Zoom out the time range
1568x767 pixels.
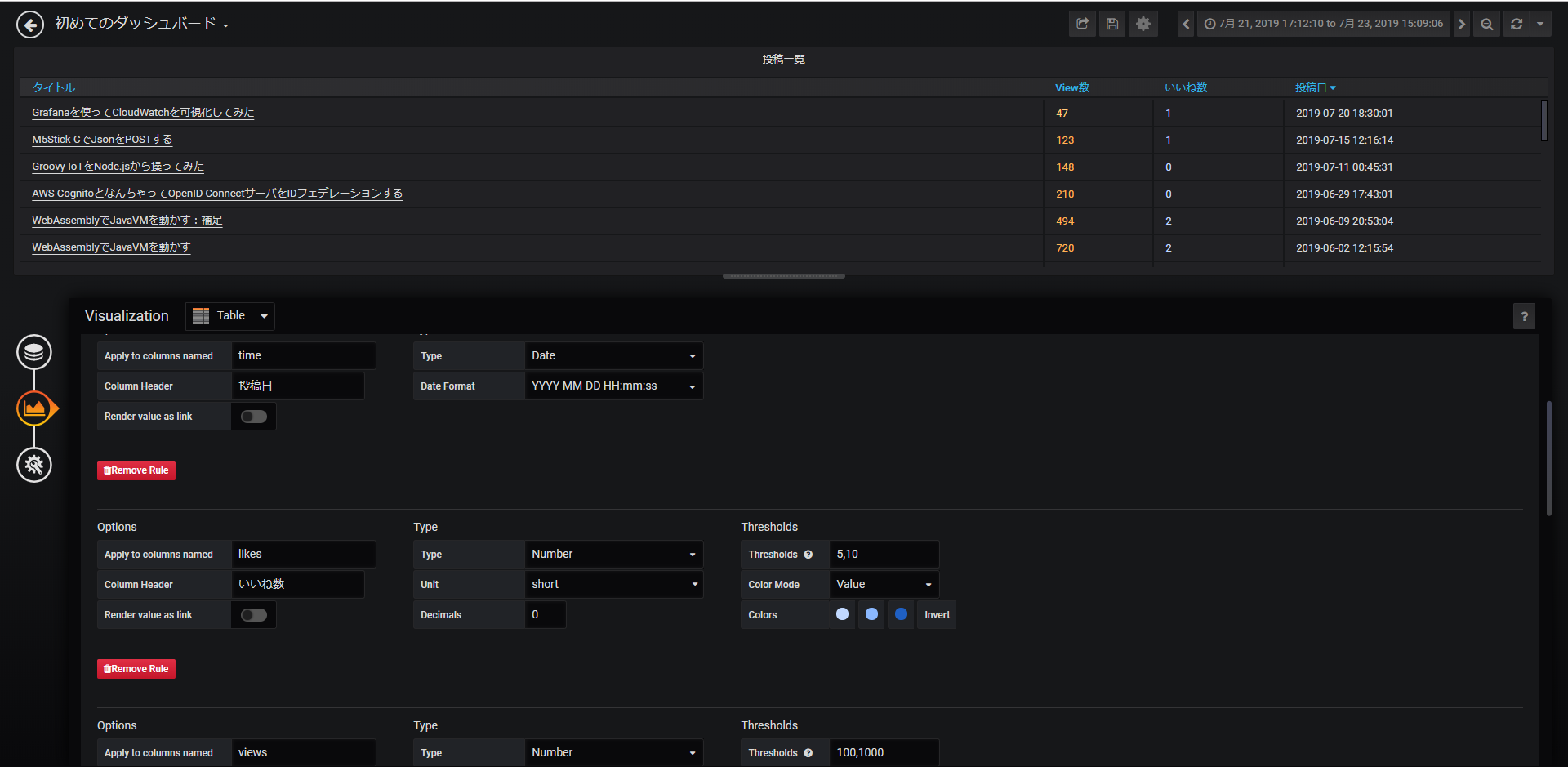click(1487, 24)
